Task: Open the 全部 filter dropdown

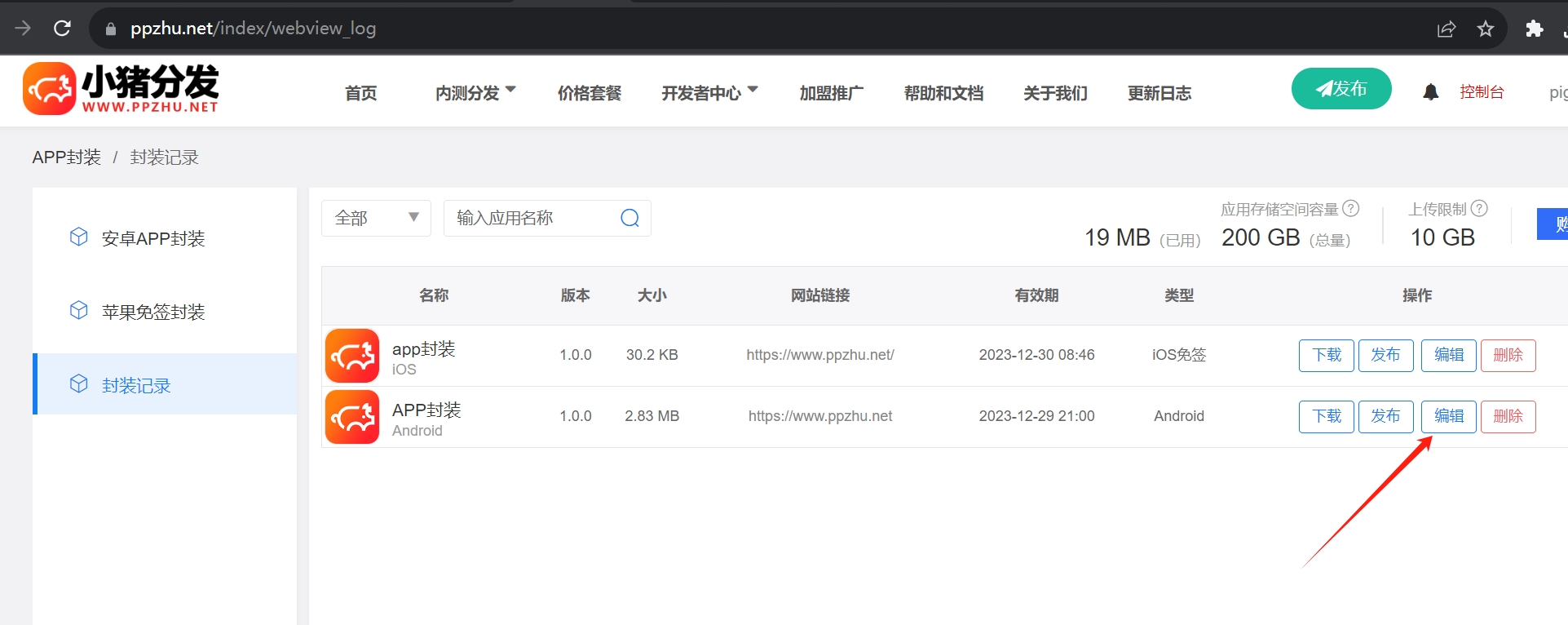Action: click(x=376, y=218)
